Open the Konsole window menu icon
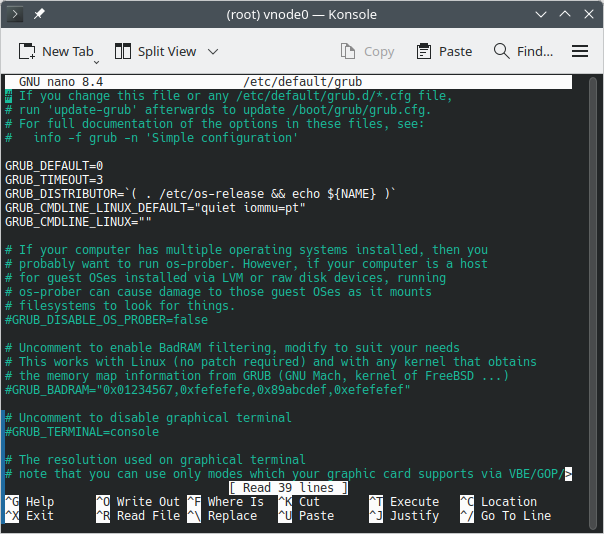 coord(15,15)
